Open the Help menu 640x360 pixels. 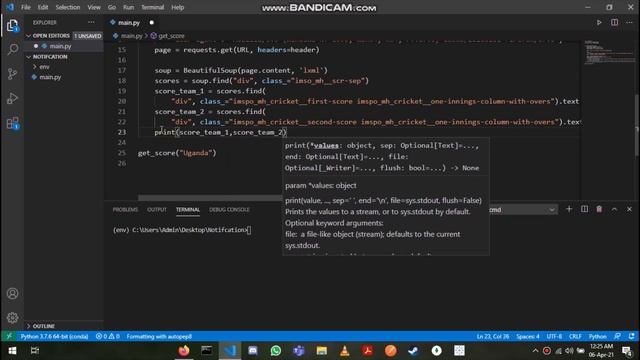(x=178, y=7)
